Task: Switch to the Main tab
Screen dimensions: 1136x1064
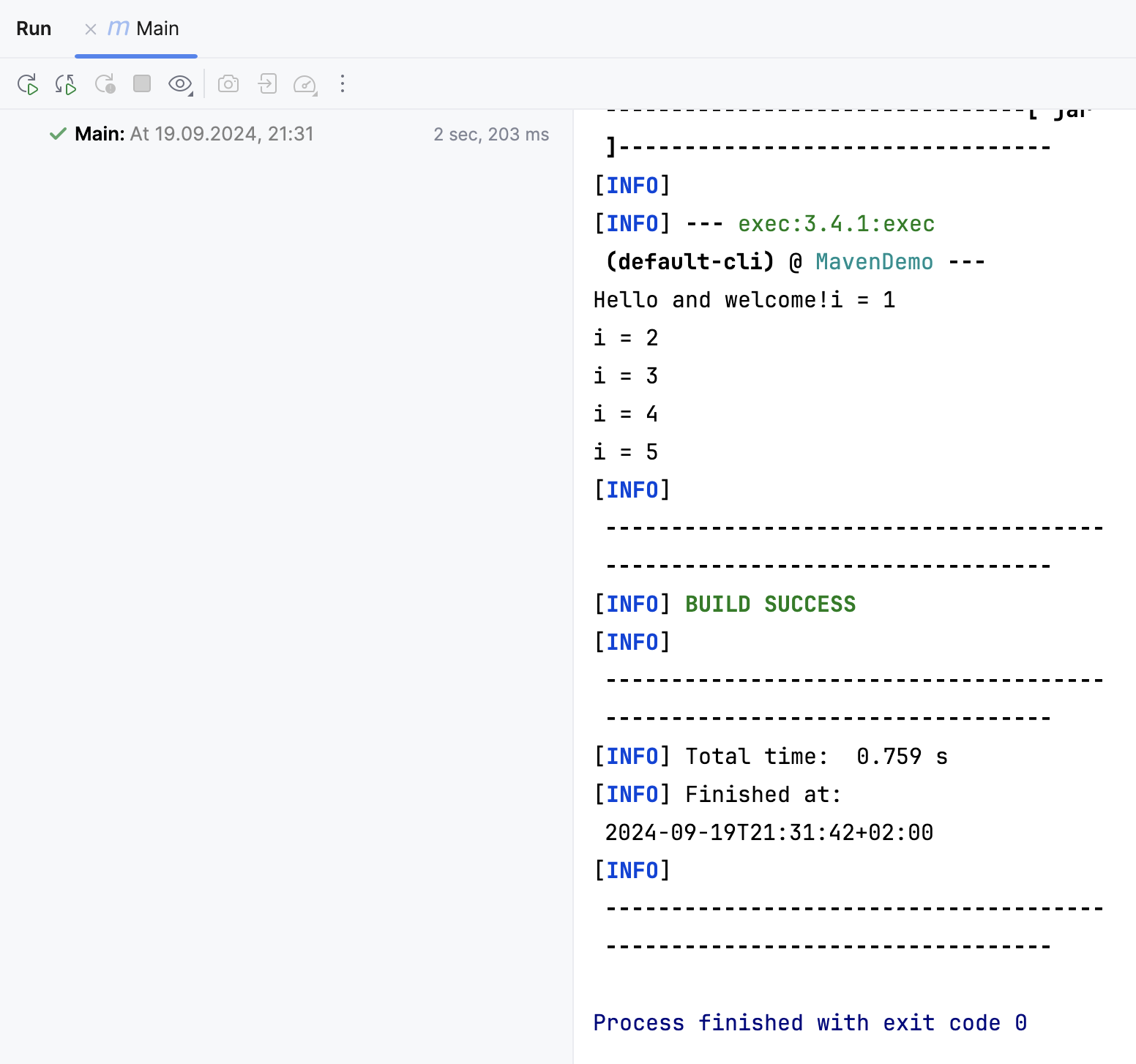Action: [157, 29]
